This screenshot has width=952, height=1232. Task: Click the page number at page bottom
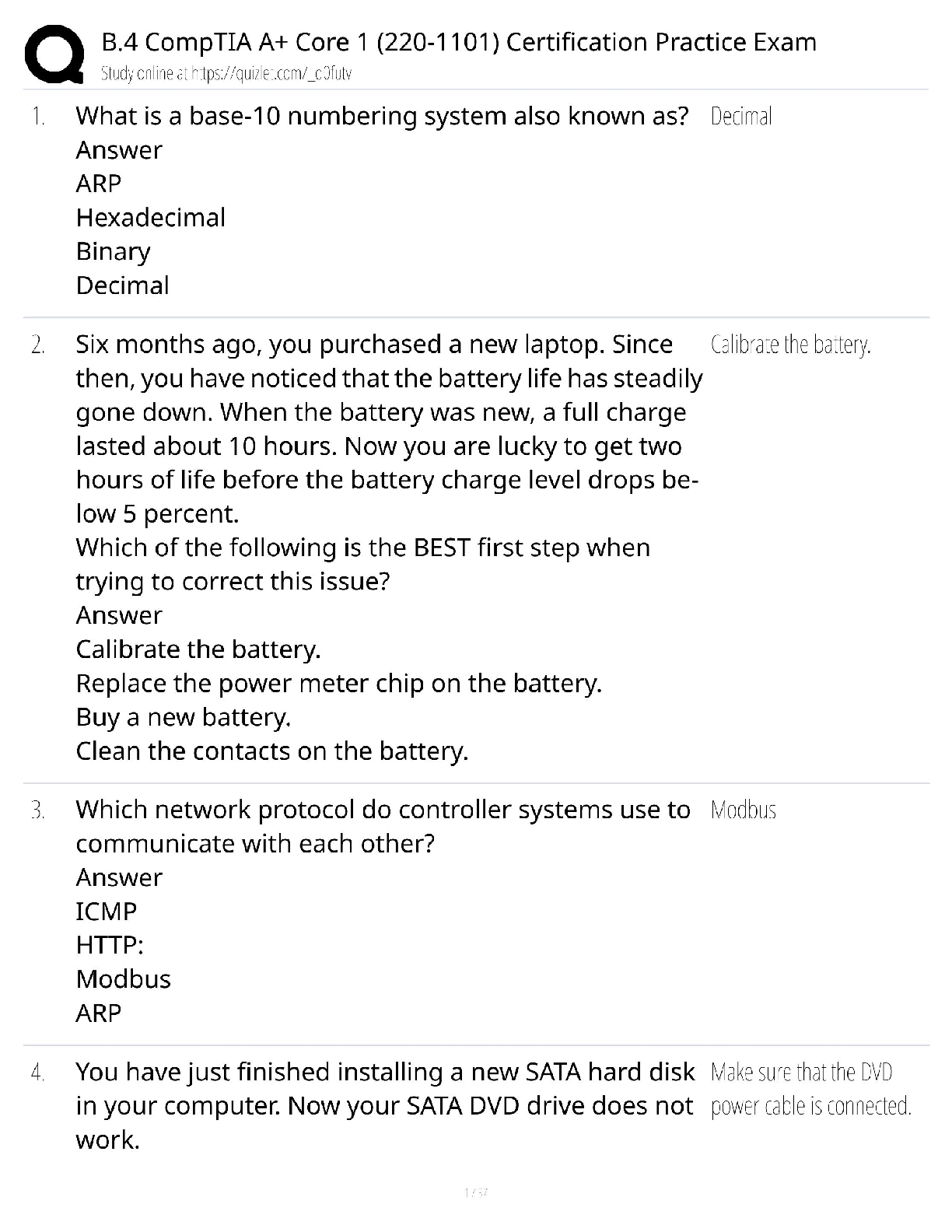click(x=475, y=1192)
